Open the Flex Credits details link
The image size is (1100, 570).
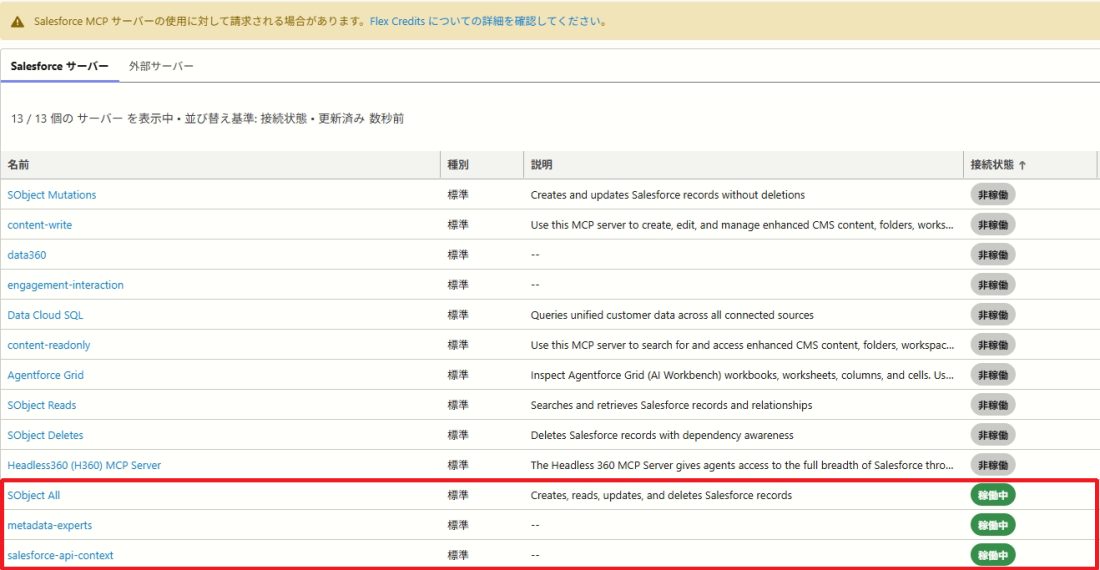[x=488, y=21]
